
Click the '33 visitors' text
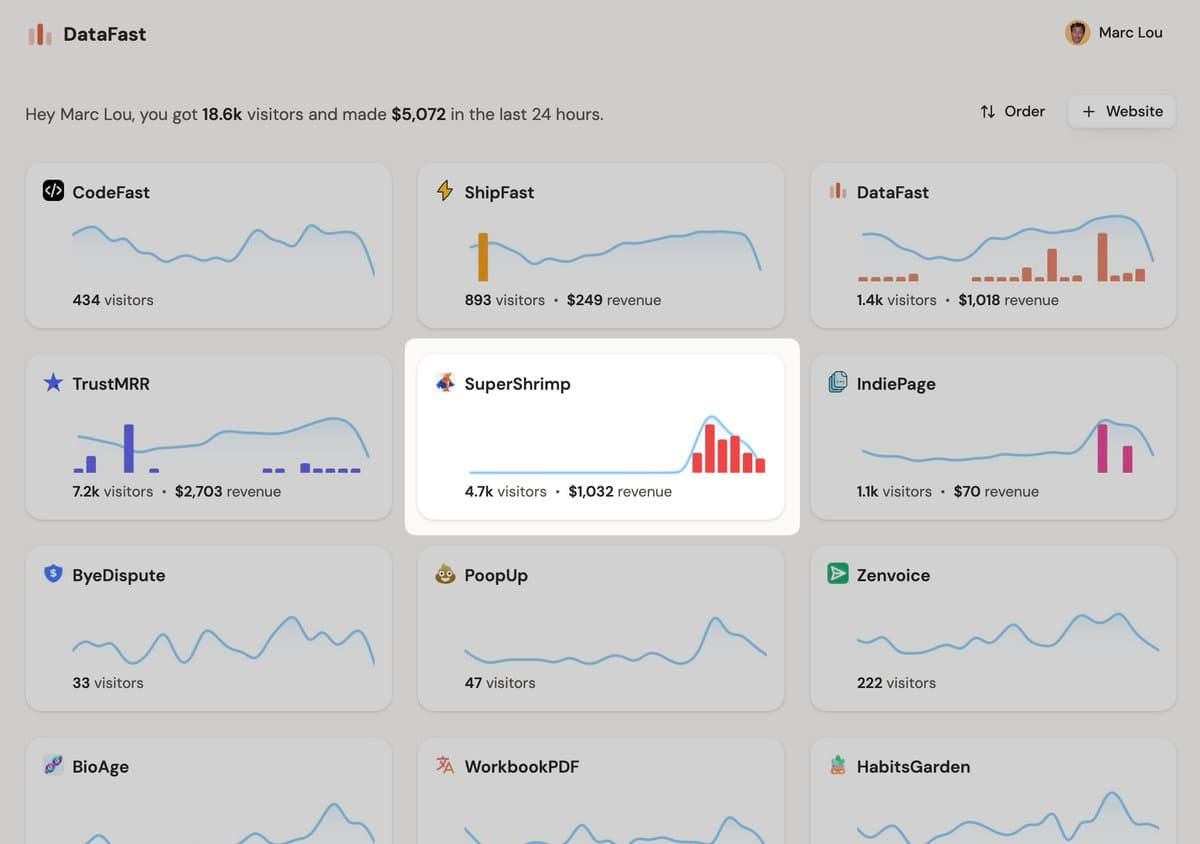click(108, 683)
